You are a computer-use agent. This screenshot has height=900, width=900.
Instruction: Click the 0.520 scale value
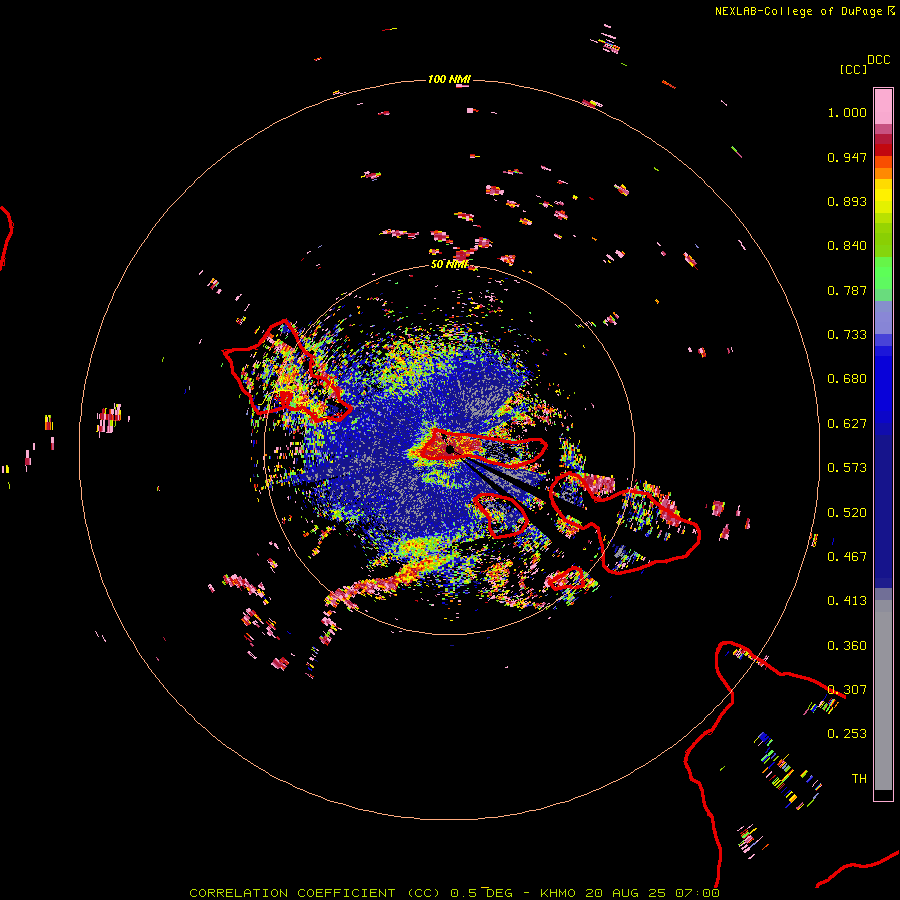pos(847,513)
